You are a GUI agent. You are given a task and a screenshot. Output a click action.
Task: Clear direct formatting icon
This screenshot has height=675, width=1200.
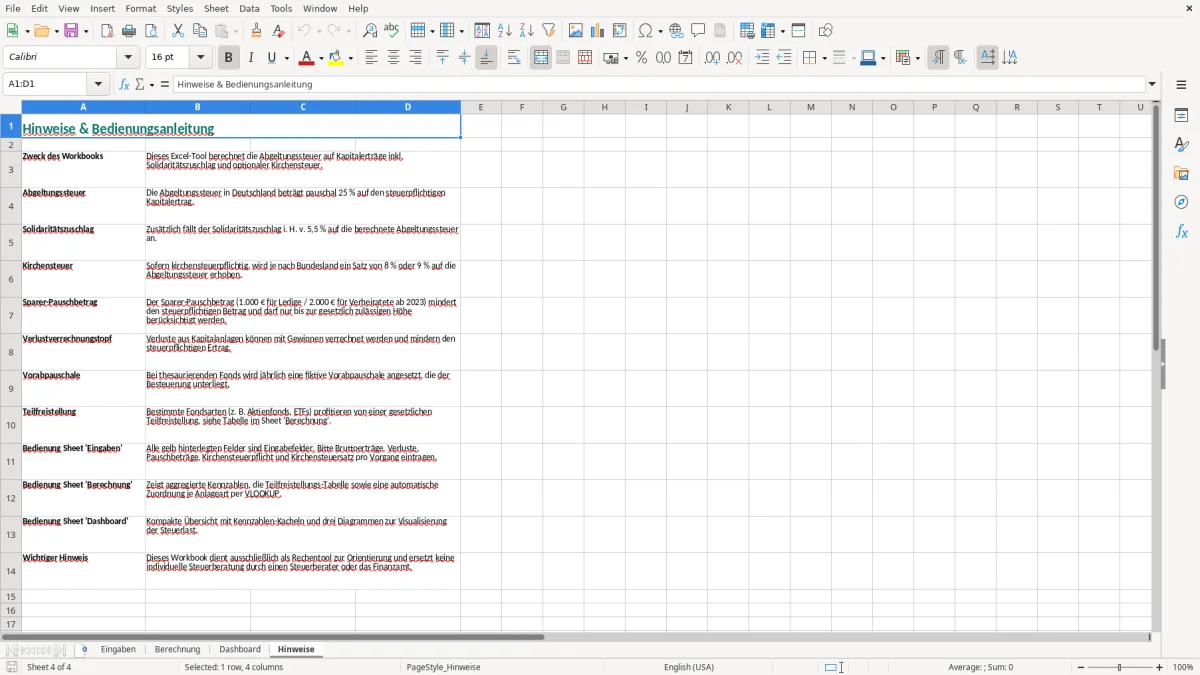coord(279,31)
